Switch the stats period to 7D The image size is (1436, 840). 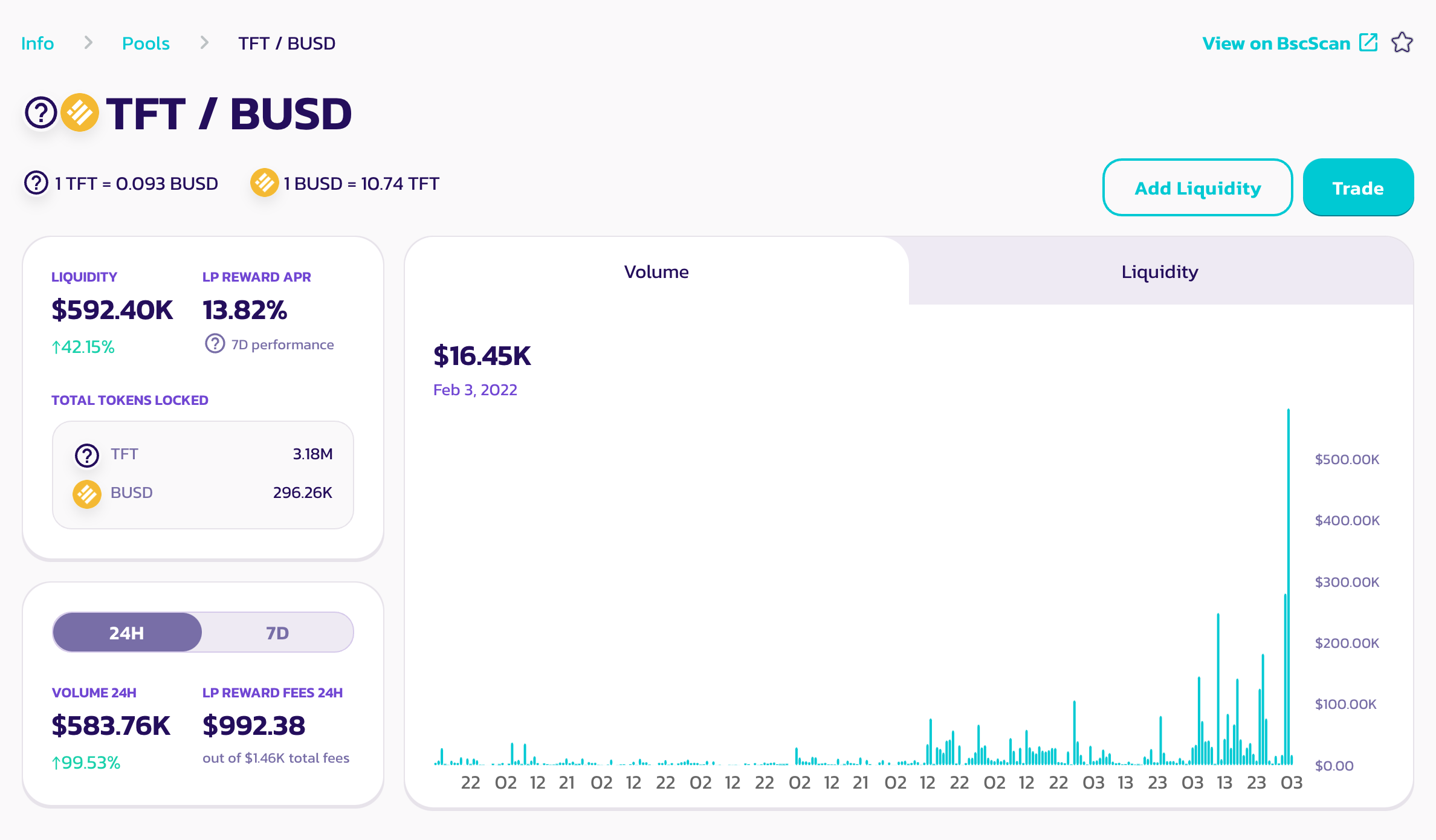pos(277,632)
